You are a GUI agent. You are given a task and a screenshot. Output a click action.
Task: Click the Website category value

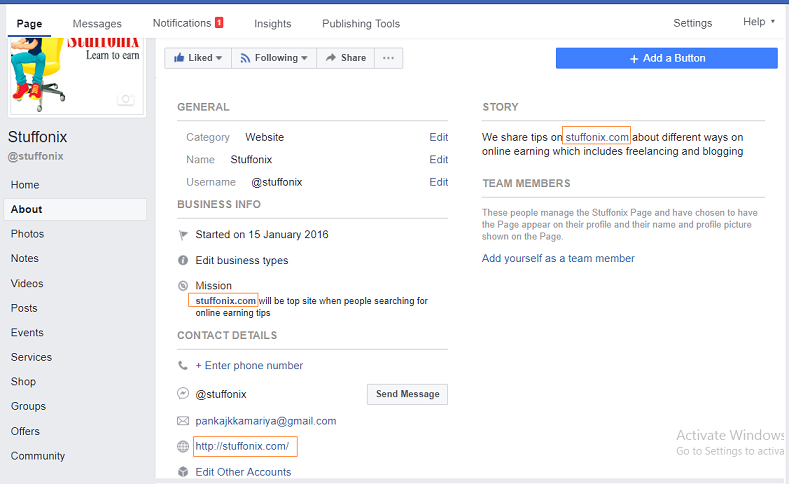pyautogui.click(x=265, y=137)
